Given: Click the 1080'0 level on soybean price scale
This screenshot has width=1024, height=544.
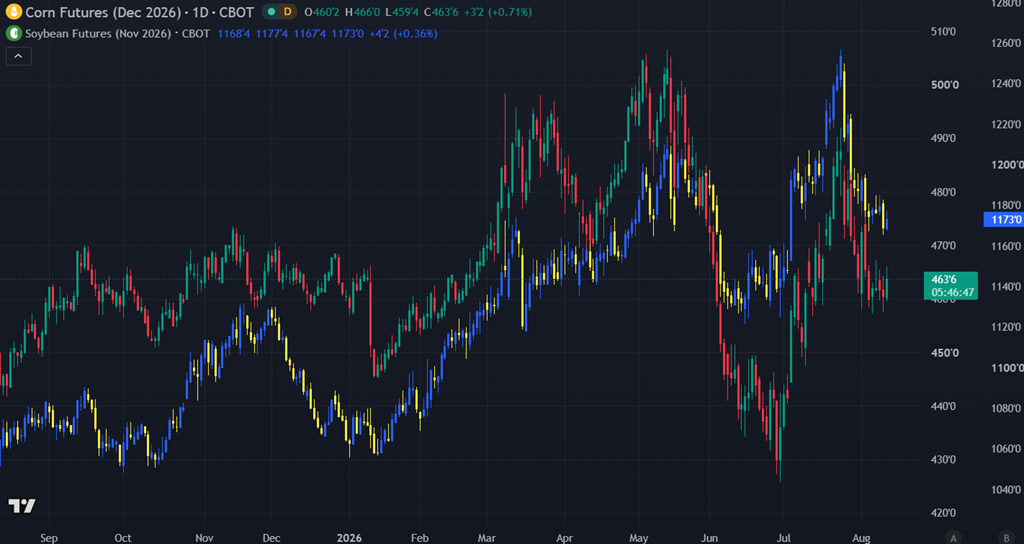Looking at the screenshot, I should [x=1006, y=409].
